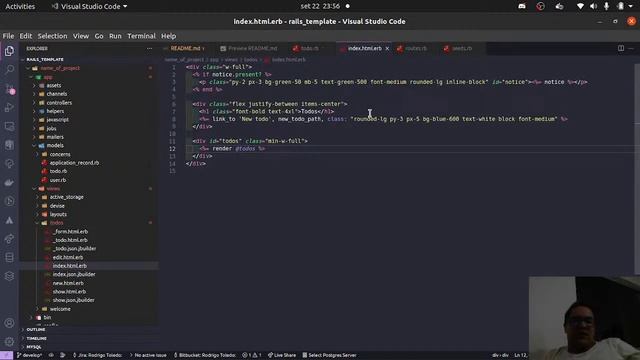Open application_record.rb file
640x360 pixels.
click(x=74, y=163)
